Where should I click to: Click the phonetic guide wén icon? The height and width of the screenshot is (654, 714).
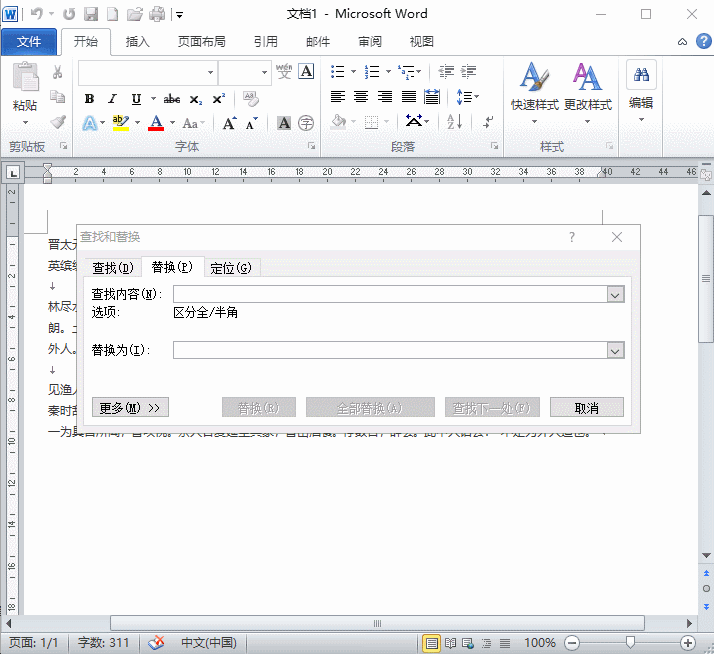[x=284, y=72]
